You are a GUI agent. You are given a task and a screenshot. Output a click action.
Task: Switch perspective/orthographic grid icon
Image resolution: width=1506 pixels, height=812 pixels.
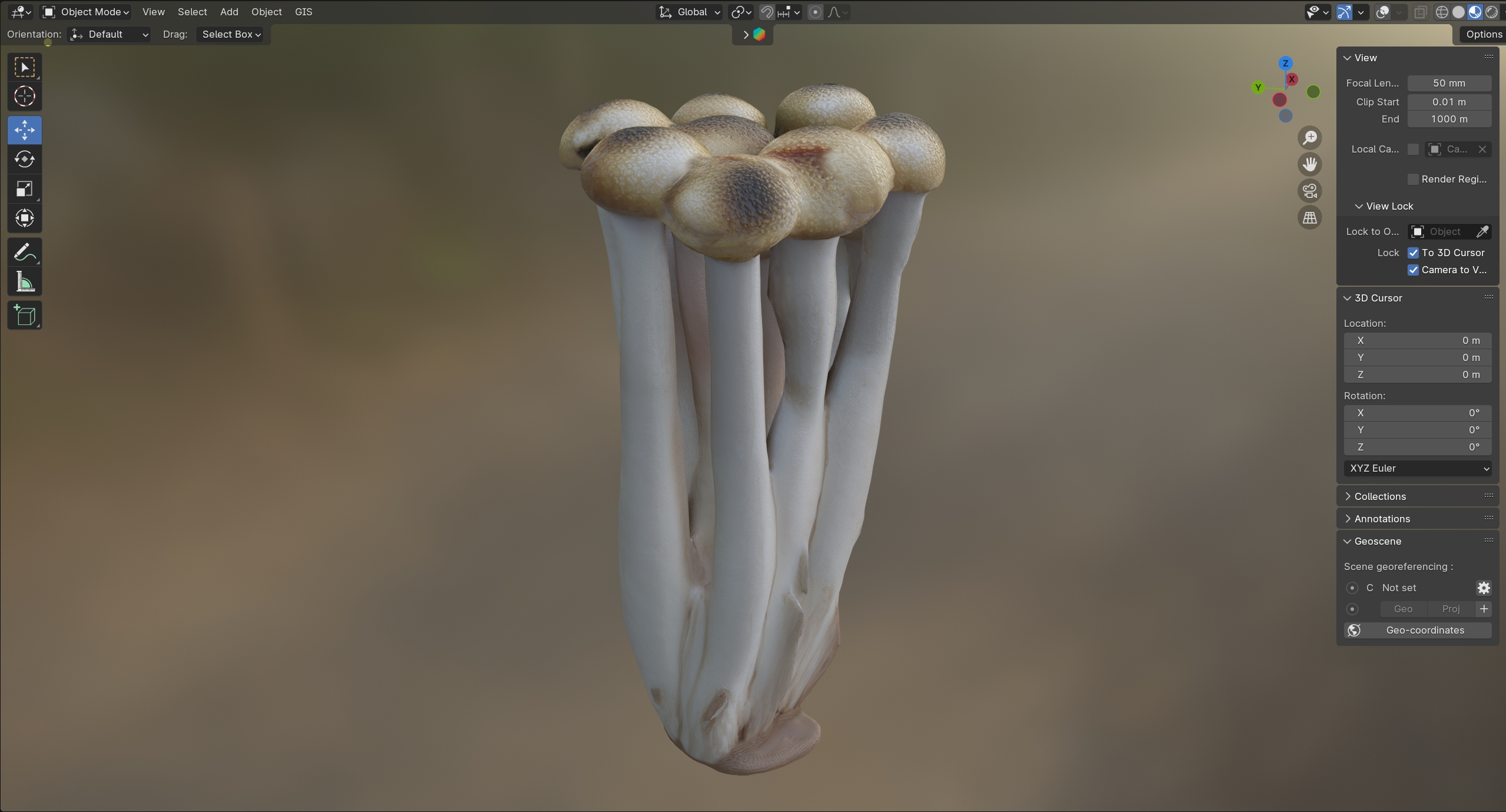[1310, 218]
